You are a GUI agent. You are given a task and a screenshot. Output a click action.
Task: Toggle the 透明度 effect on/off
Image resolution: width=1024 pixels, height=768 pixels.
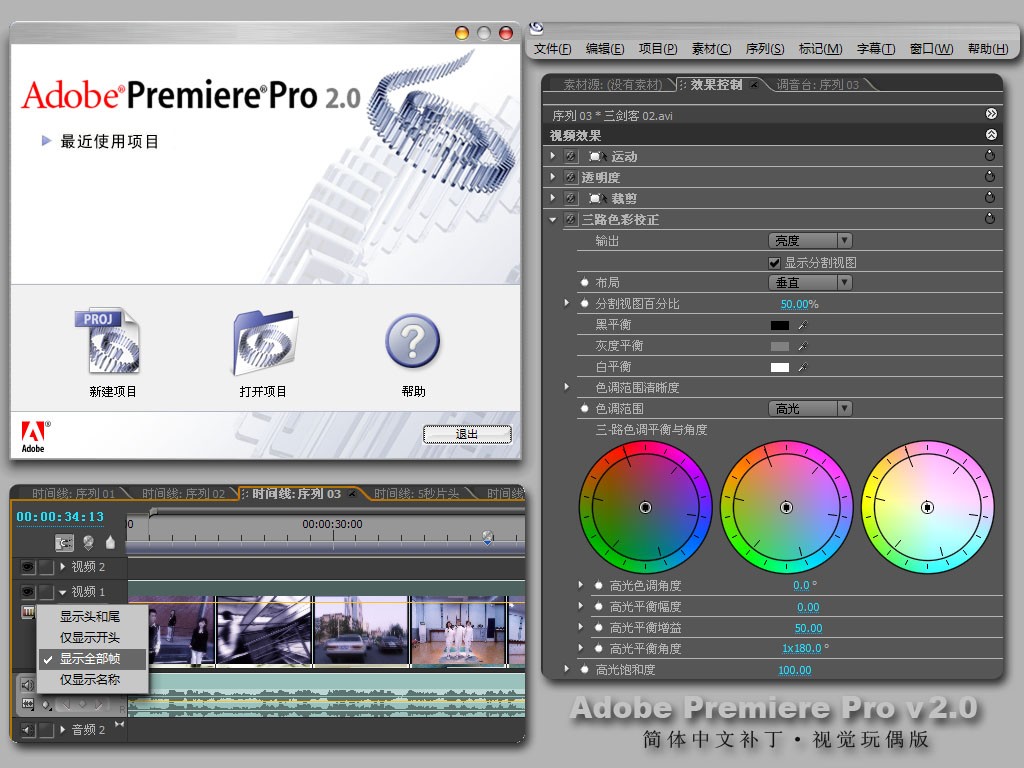[571, 177]
